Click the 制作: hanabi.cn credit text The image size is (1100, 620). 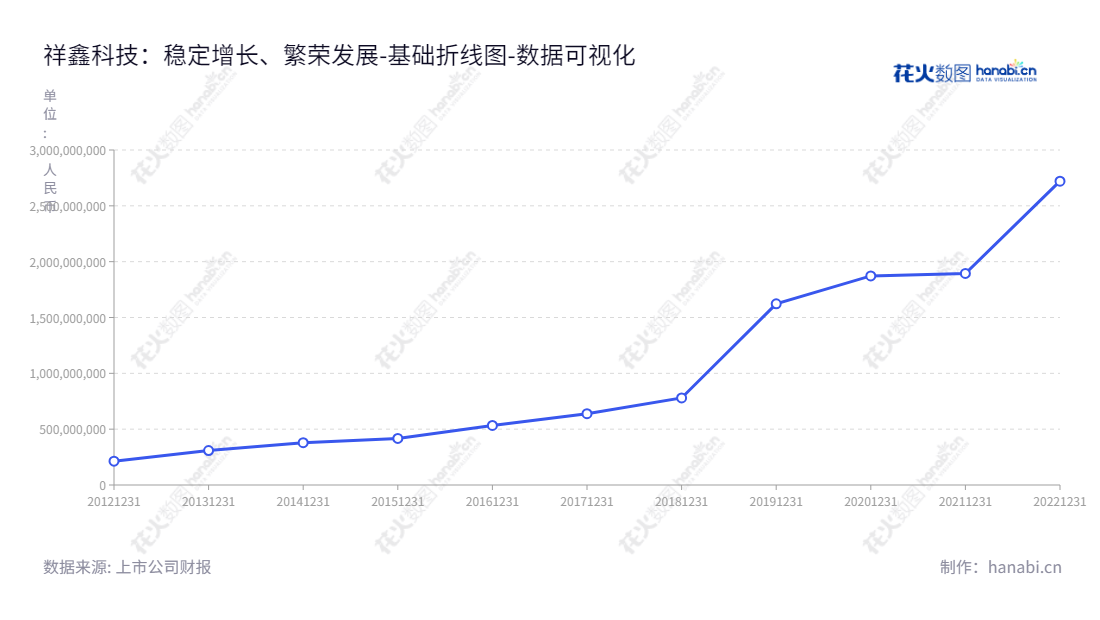[x=1000, y=567]
